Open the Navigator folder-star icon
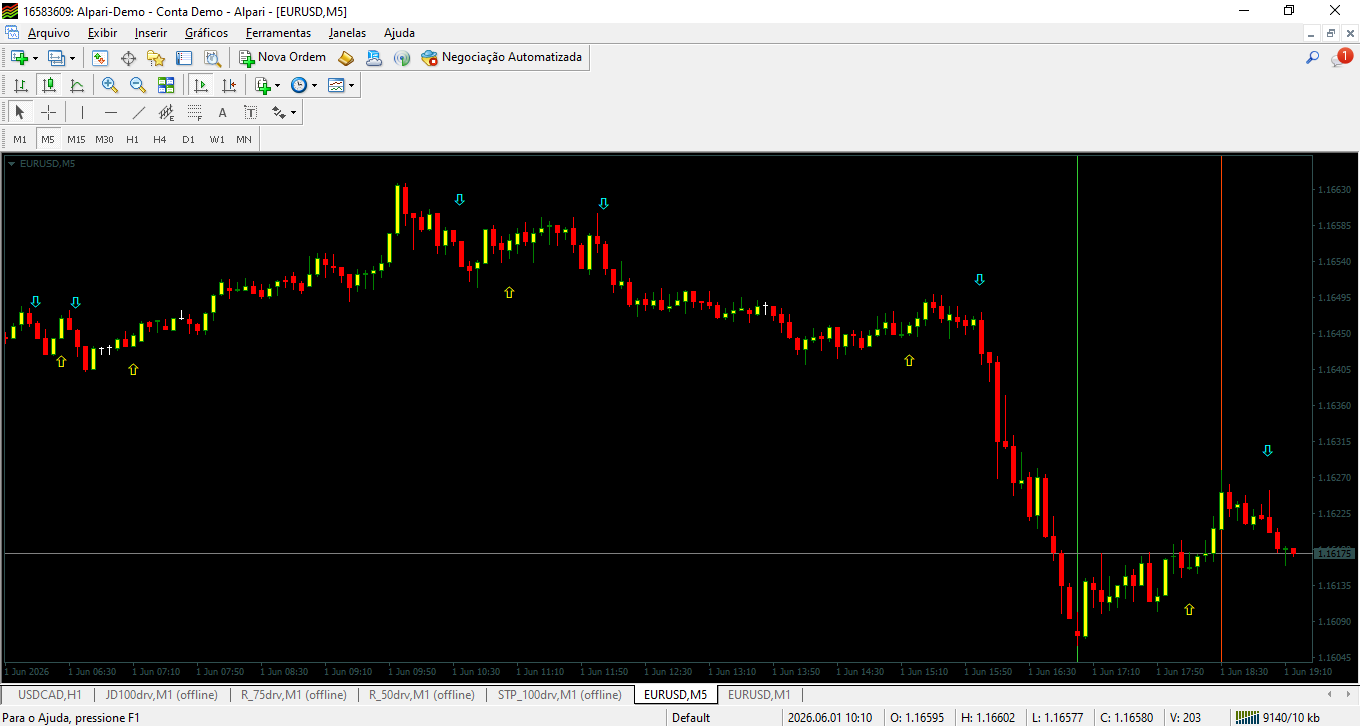 coord(156,58)
